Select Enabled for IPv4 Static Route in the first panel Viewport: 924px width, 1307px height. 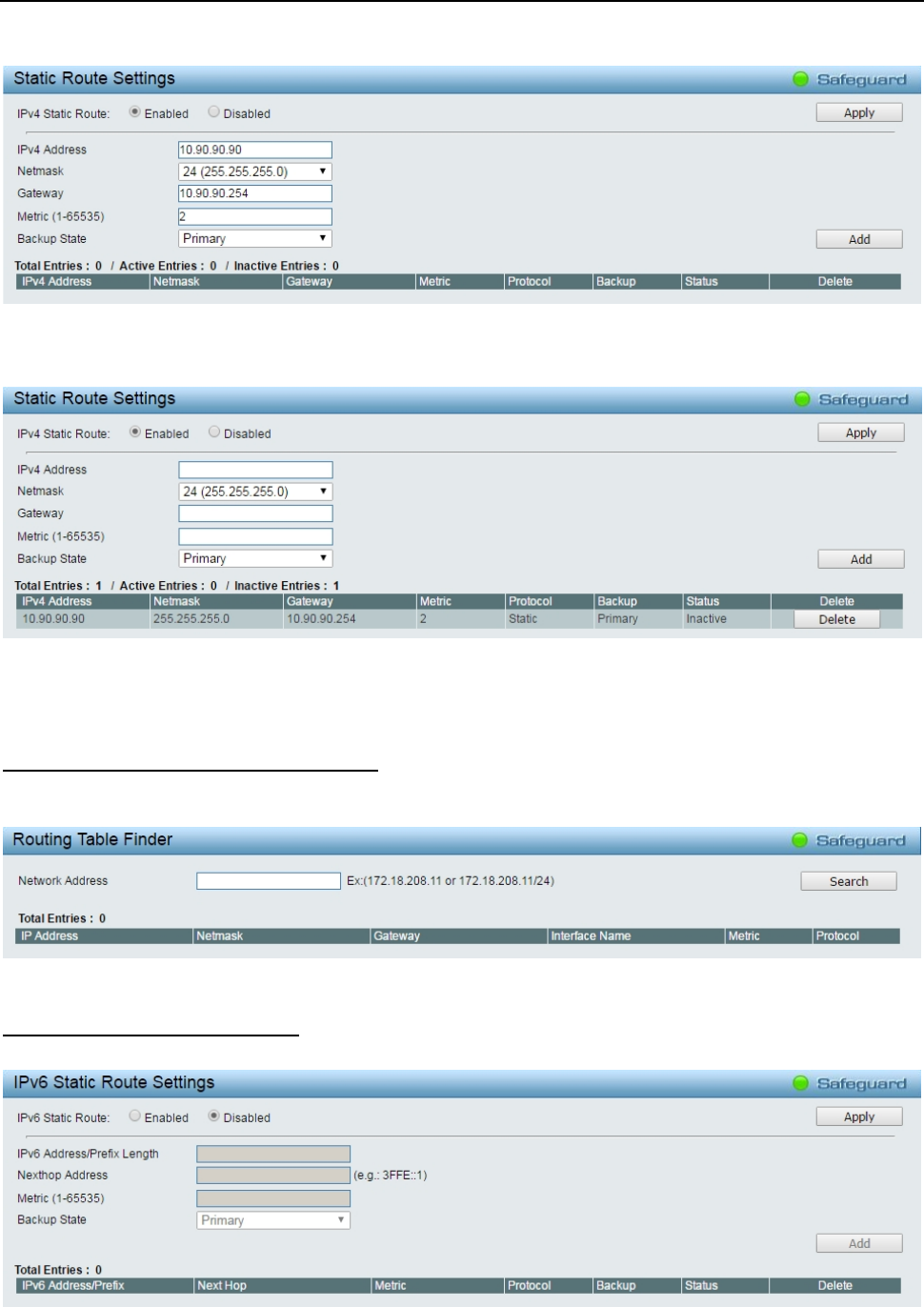135,112
